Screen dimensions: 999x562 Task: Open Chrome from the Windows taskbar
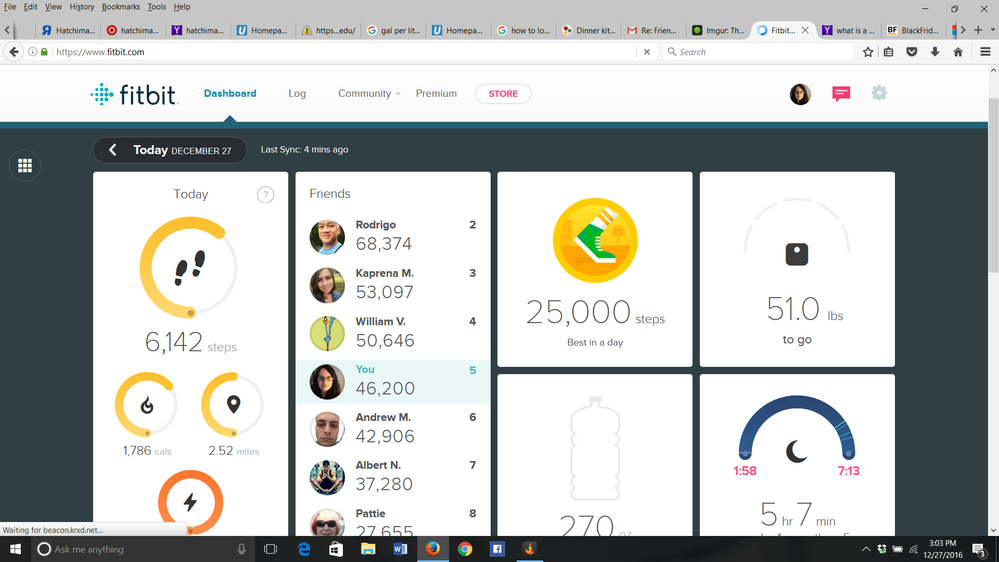[x=465, y=549]
